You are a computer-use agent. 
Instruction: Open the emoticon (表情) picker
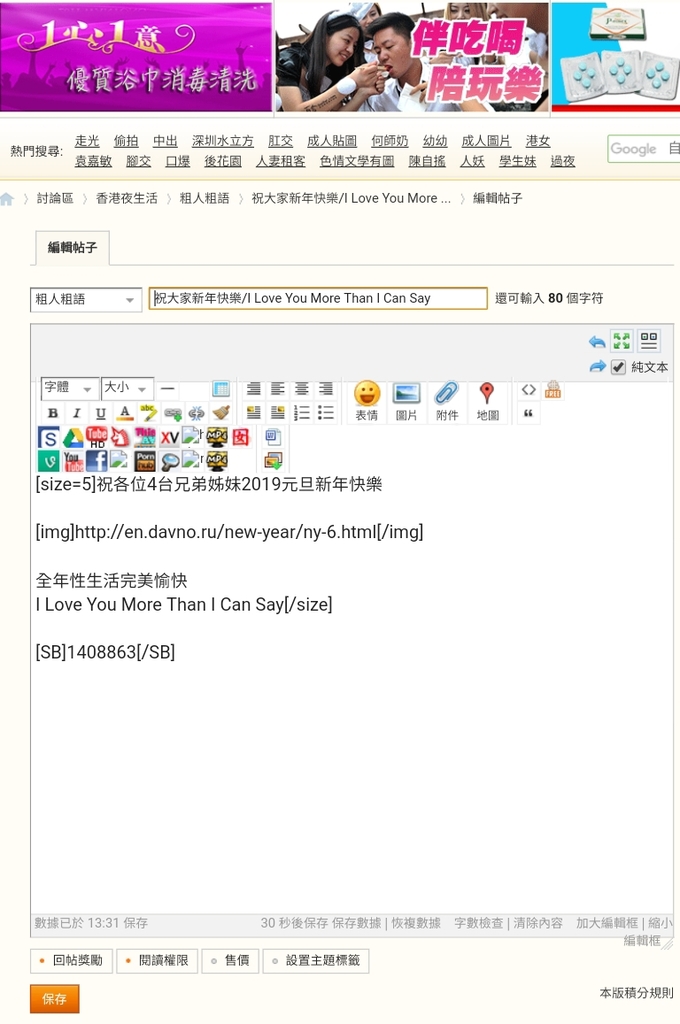click(367, 400)
